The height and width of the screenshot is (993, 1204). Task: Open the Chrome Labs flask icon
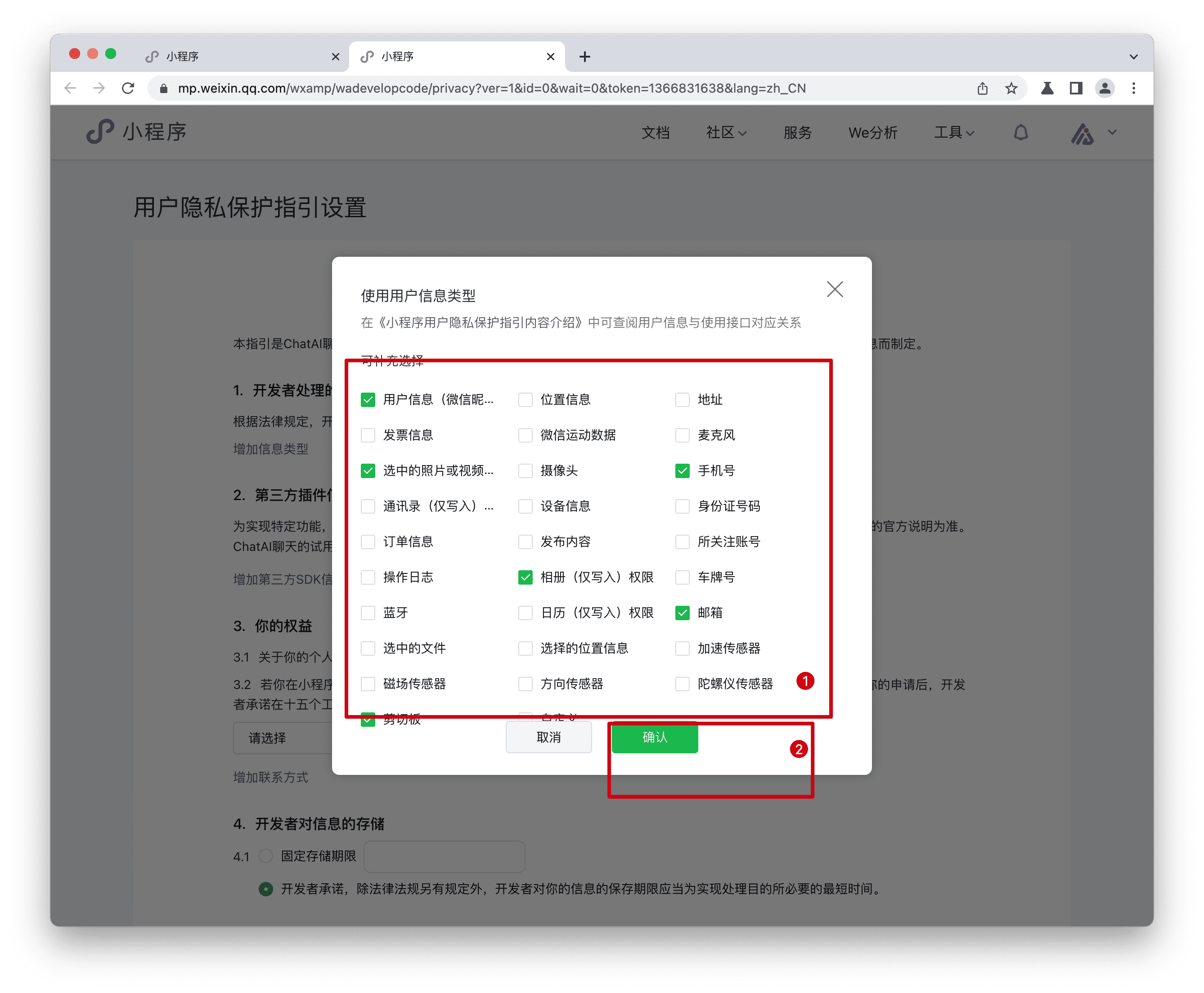point(1047,88)
